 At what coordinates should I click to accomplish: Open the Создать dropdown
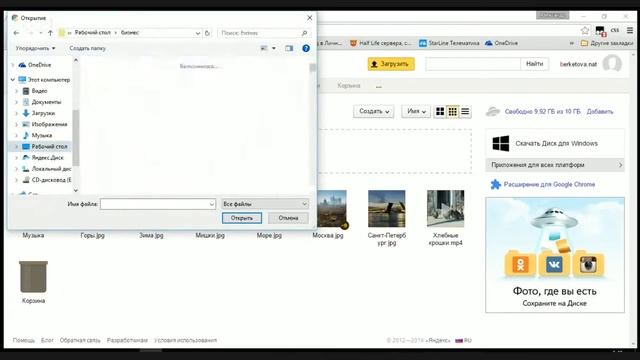click(374, 111)
